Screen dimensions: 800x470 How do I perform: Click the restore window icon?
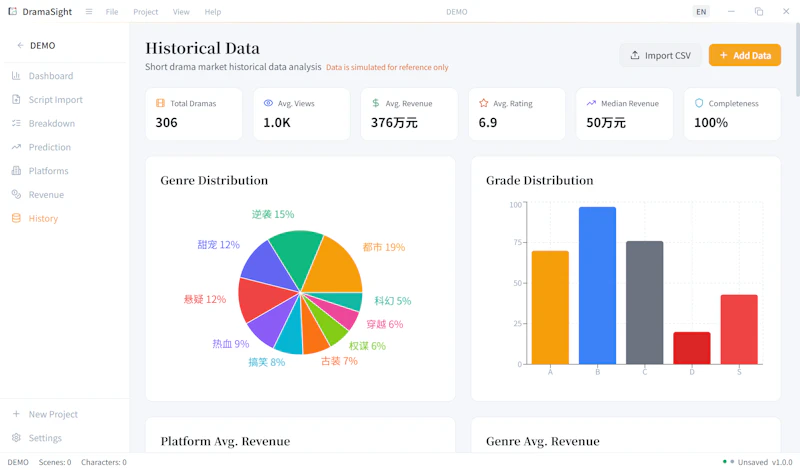tap(759, 11)
